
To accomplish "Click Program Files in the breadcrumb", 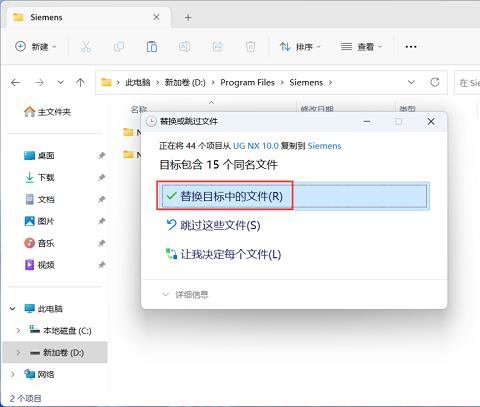I will coord(247,82).
